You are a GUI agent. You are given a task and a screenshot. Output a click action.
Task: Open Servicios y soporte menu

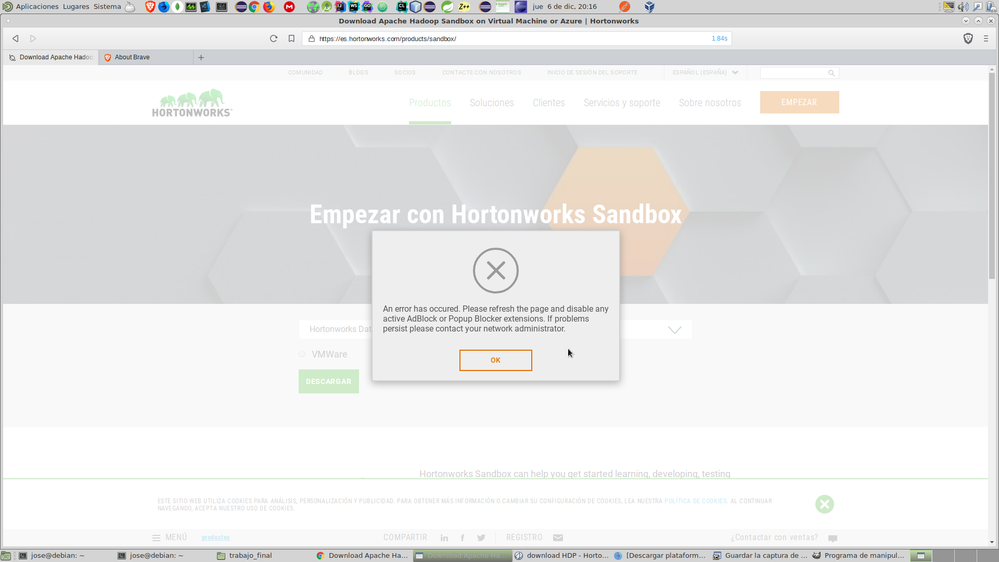click(622, 103)
